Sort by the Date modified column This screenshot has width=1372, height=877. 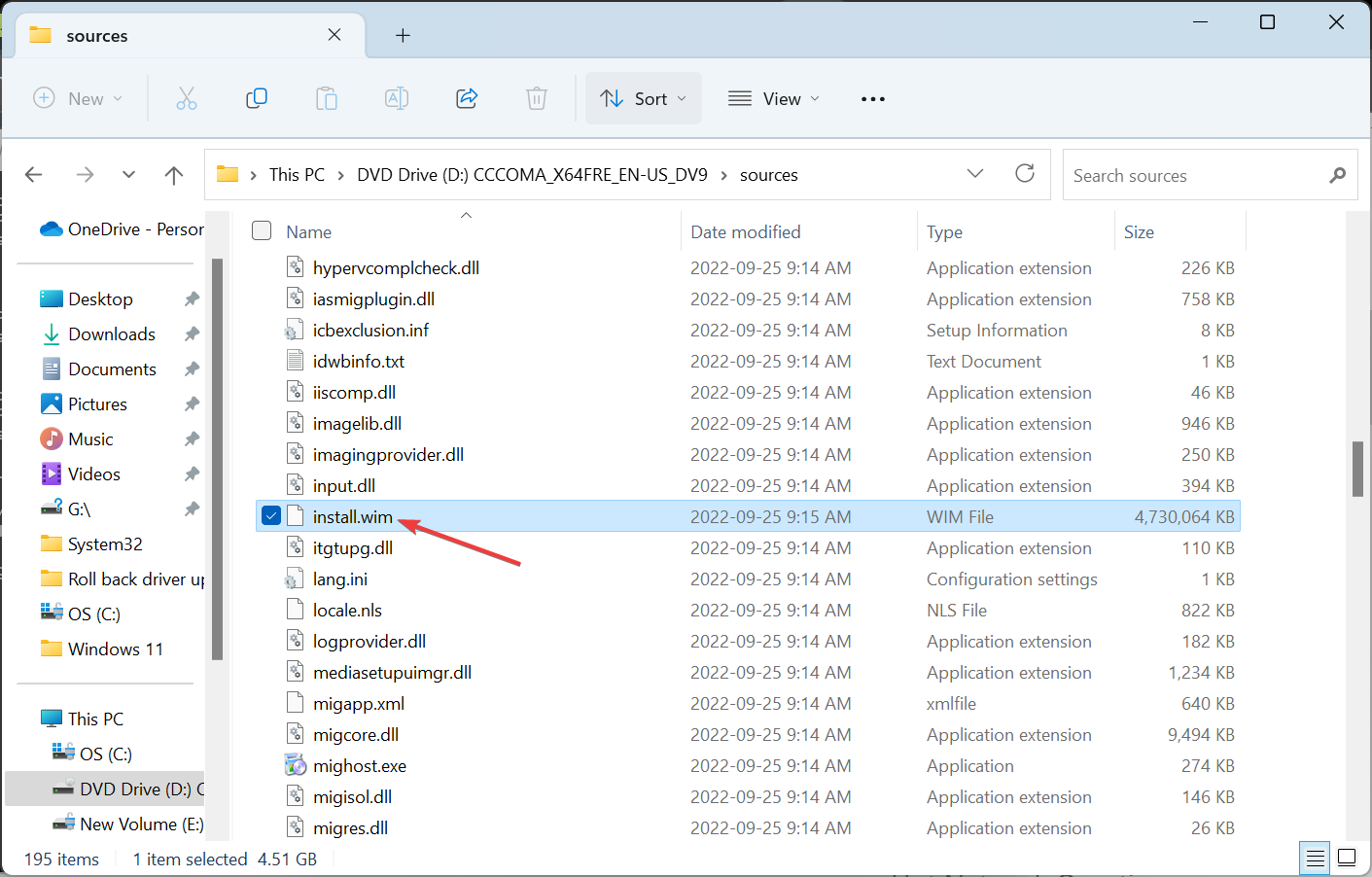coord(746,232)
